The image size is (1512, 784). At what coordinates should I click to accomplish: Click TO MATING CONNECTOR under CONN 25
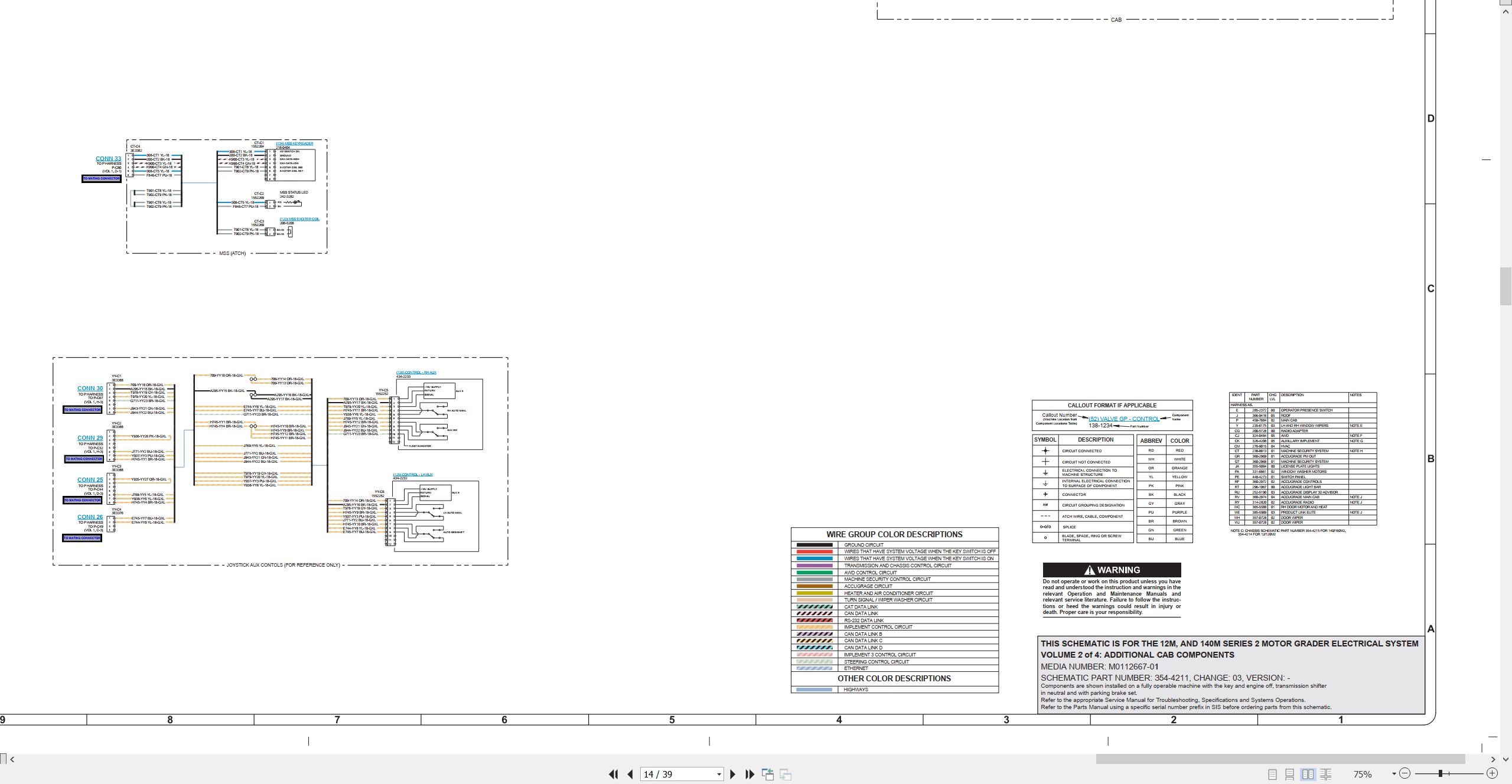[x=83, y=500]
